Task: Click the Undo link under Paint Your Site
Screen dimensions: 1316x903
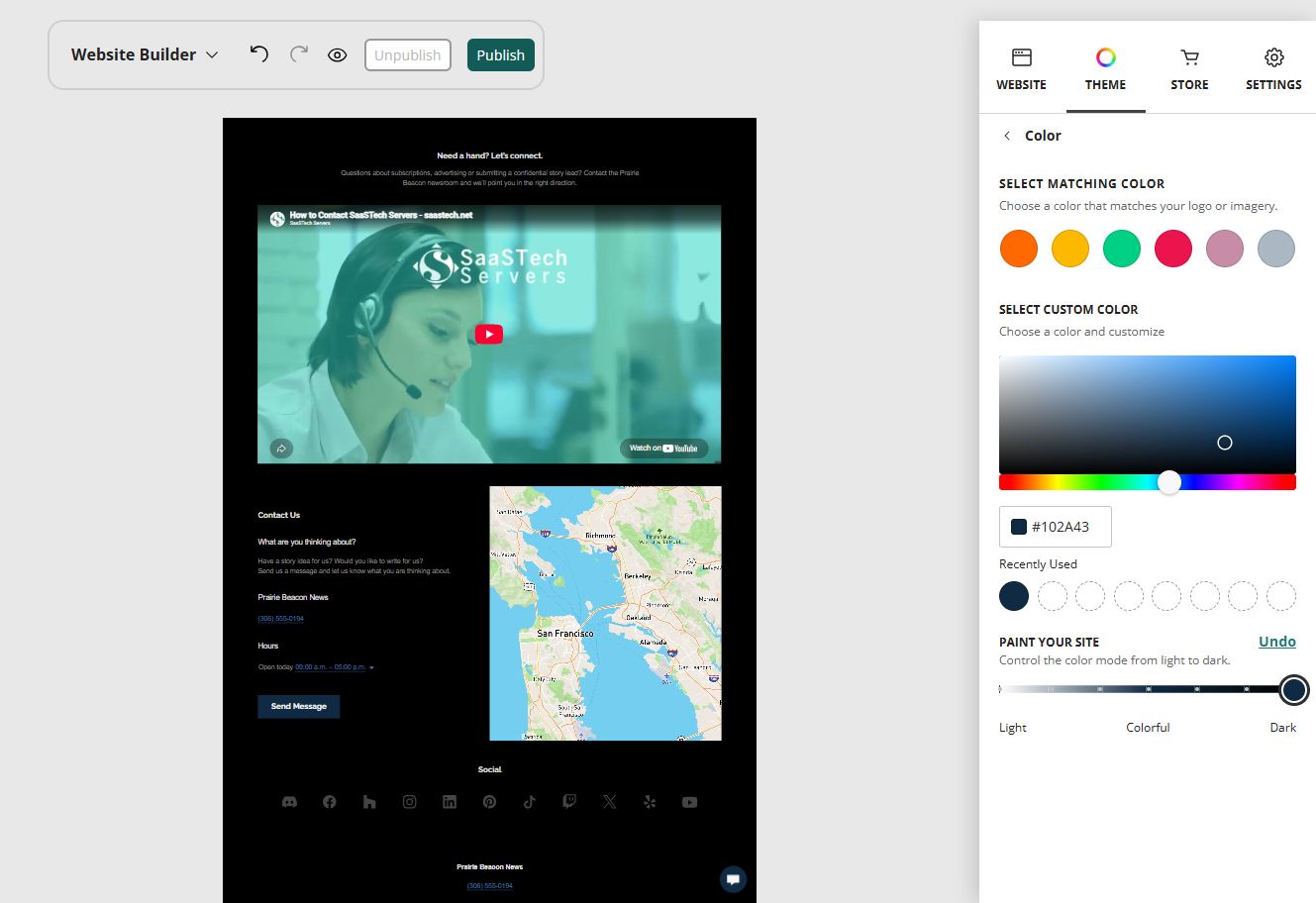Action: pyautogui.click(x=1277, y=642)
